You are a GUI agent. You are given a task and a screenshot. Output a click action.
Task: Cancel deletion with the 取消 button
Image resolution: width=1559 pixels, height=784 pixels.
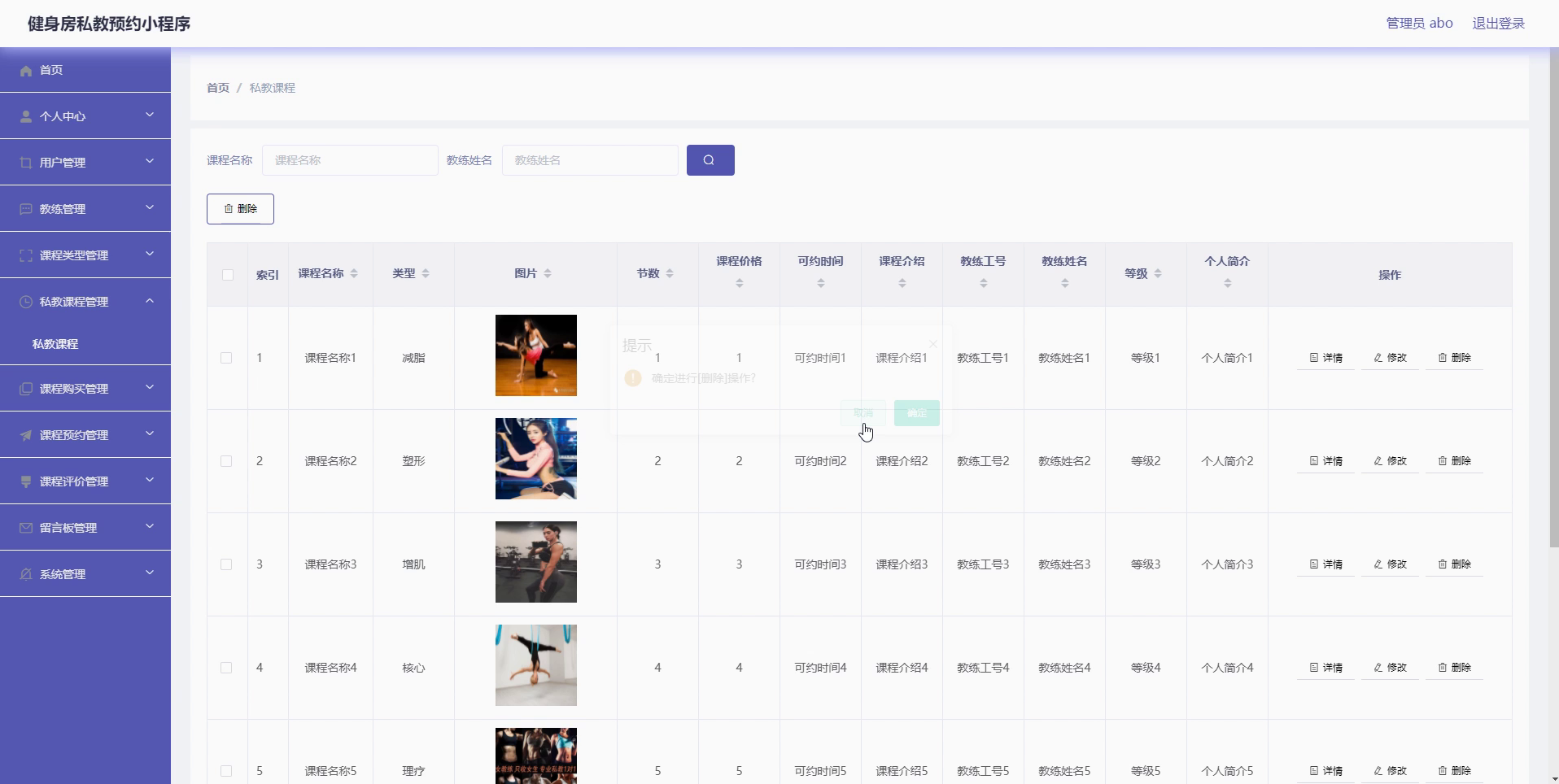coord(863,413)
